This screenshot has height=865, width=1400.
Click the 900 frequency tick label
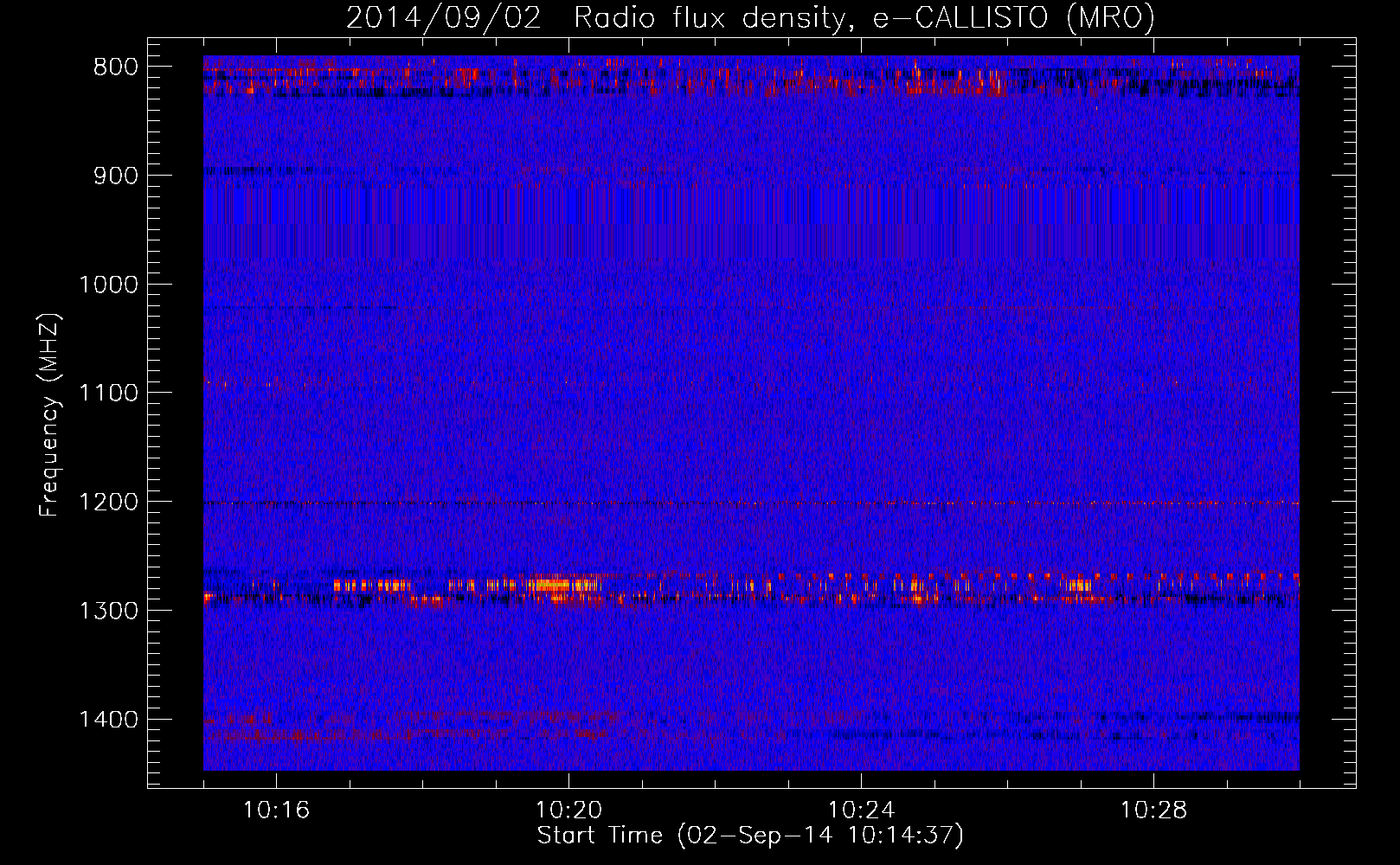[115, 176]
